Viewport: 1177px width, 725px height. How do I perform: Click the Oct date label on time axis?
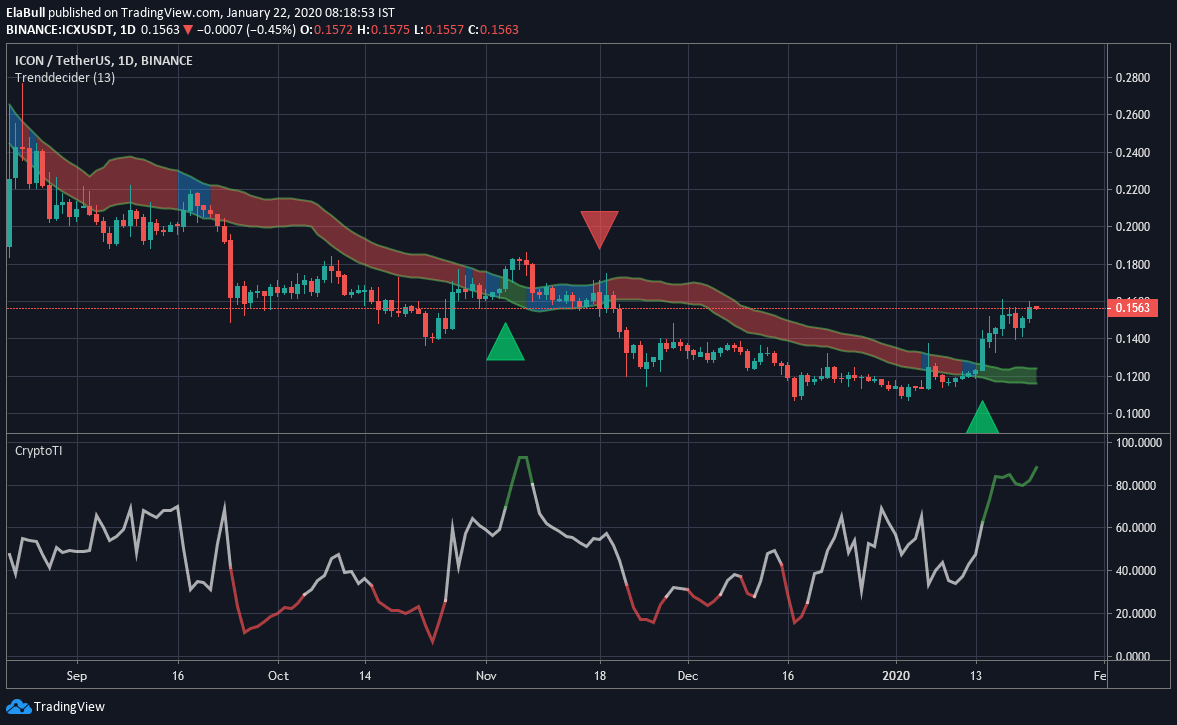[x=278, y=675]
